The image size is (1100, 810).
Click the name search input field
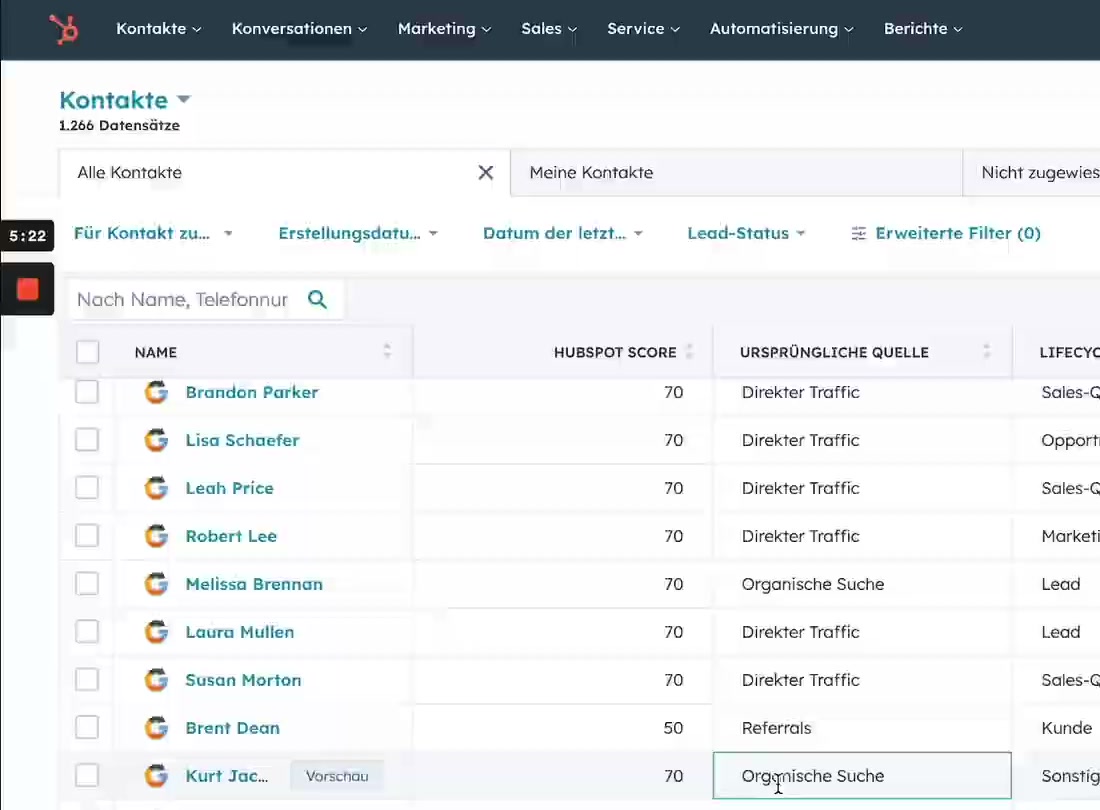tap(180, 299)
